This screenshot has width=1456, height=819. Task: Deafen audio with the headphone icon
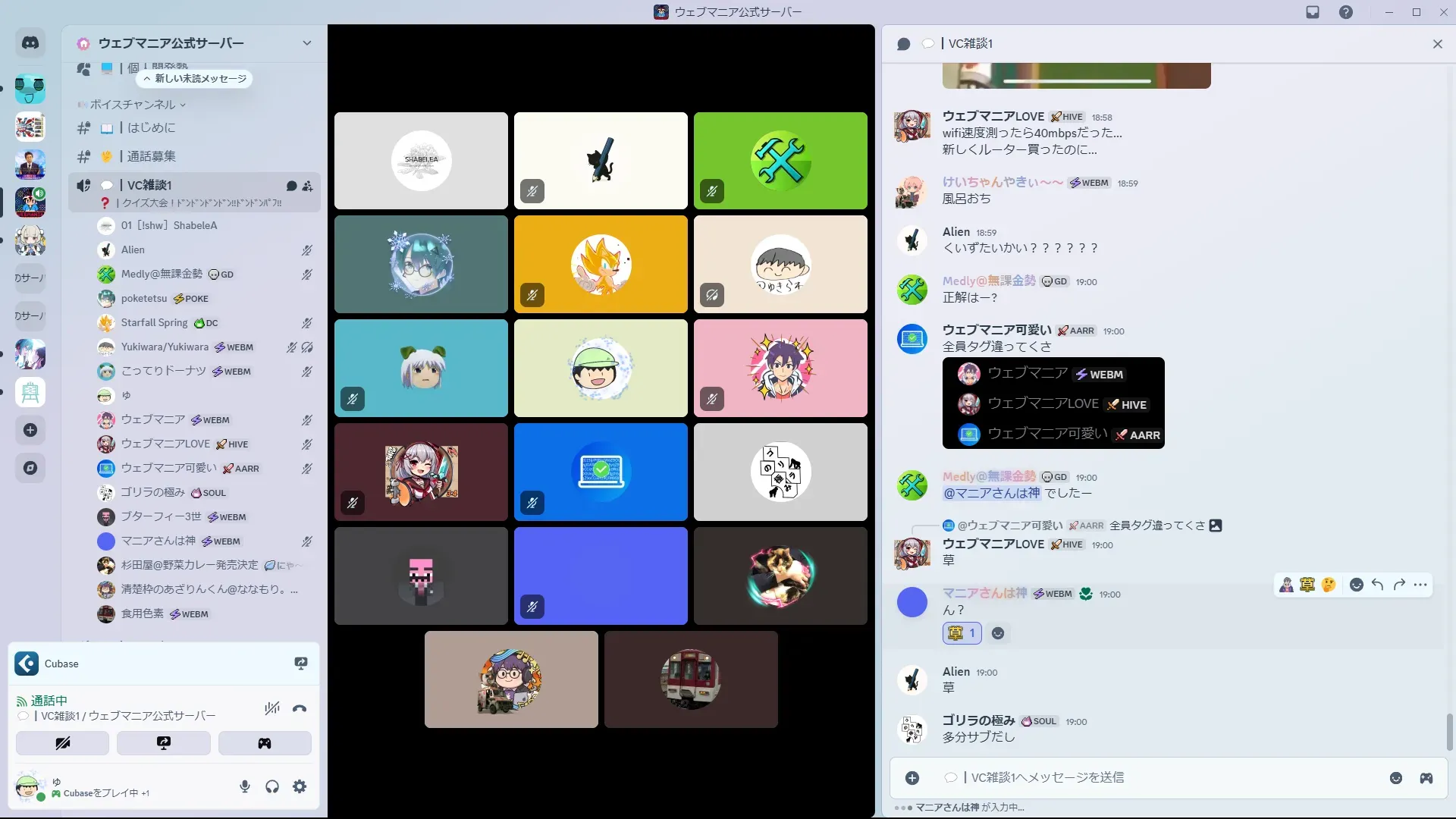[272, 786]
